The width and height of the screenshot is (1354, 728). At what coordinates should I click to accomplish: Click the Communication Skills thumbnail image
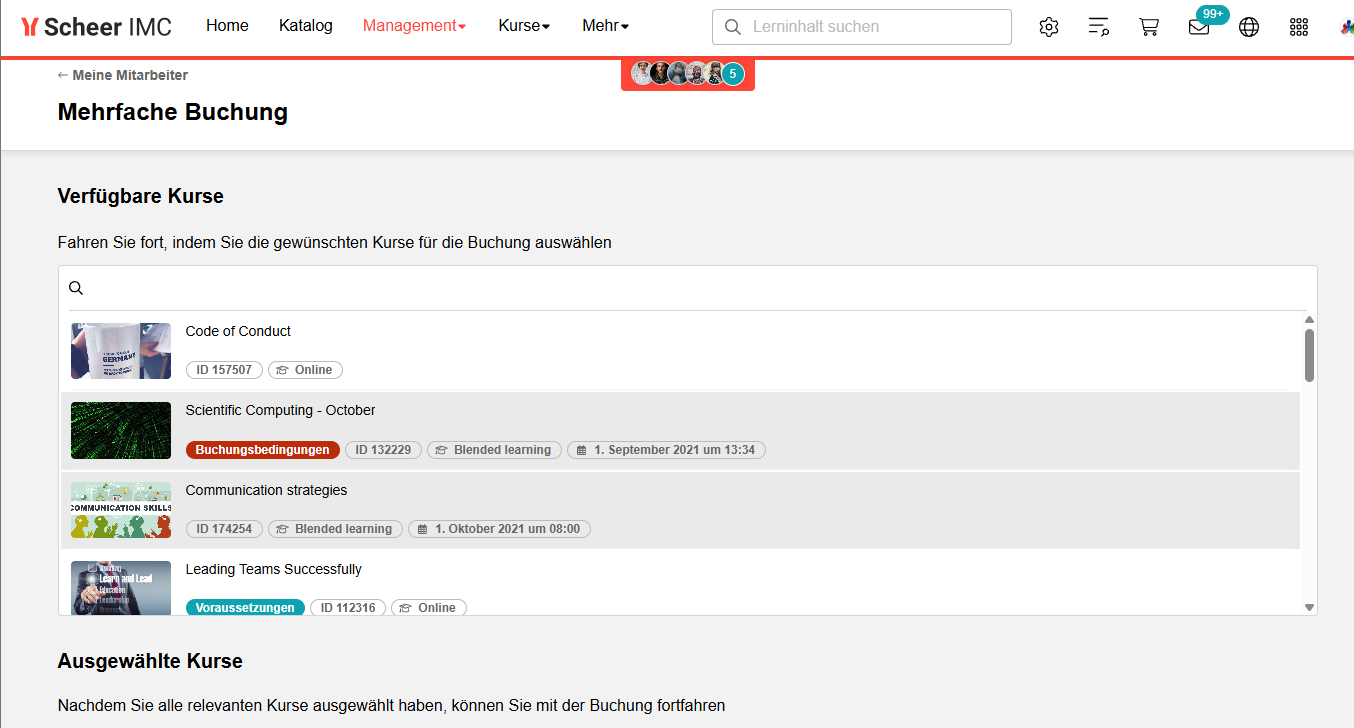[121, 510]
